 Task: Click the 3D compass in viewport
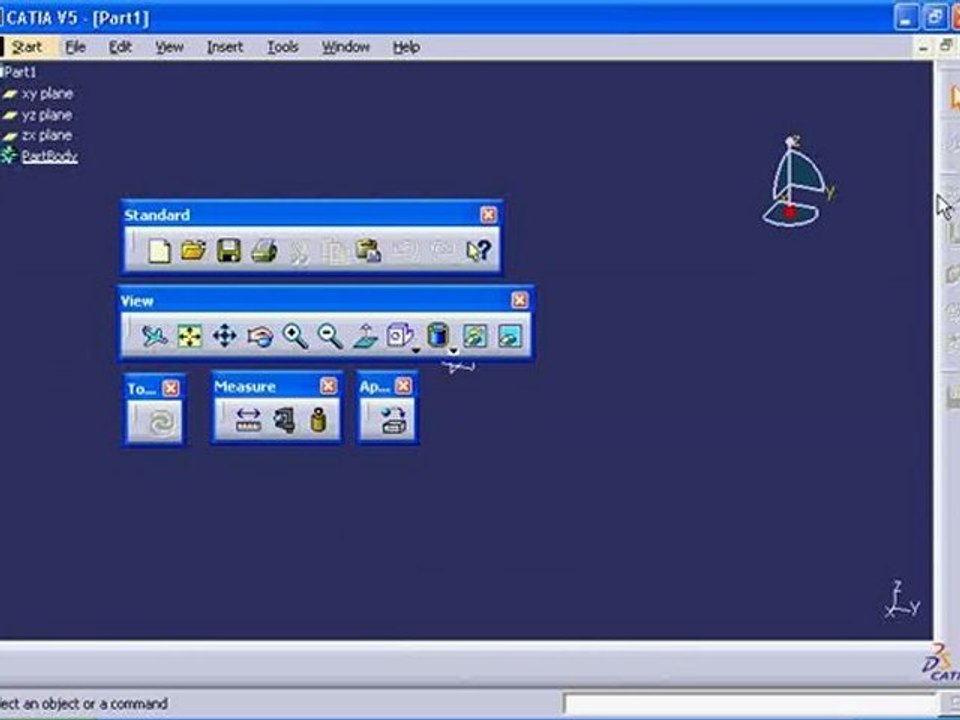pyautogui.click(x=797, y=182)
